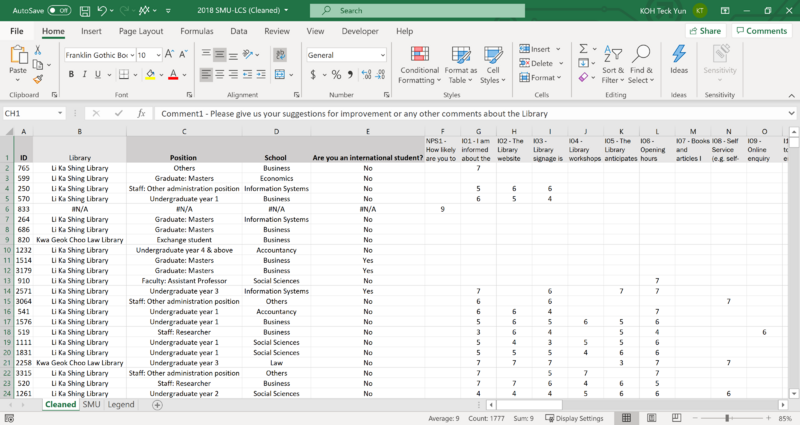This screenshot has width=800, height=425.
Task: Open Conditional Formatting
Action: [419, 65]
